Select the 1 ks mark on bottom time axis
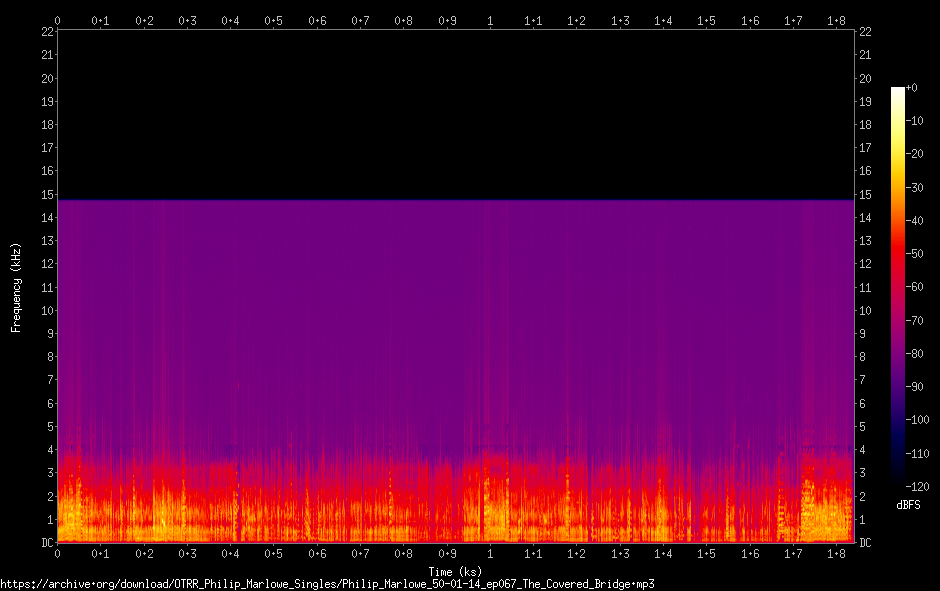940x591 pixels. (489, 553)
